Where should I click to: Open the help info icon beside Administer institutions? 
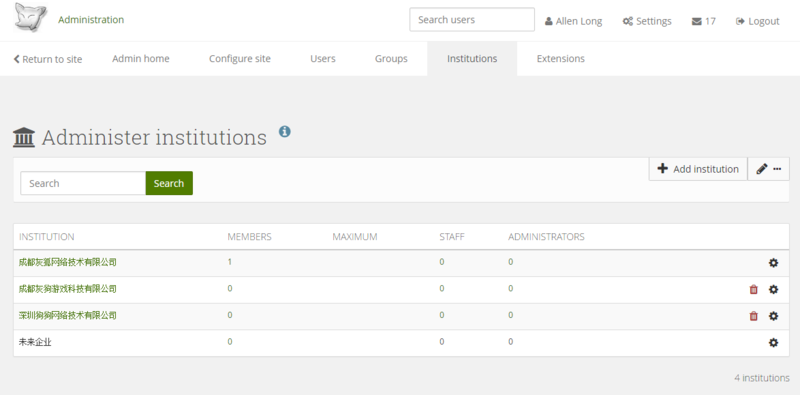(x=285, y=132)
